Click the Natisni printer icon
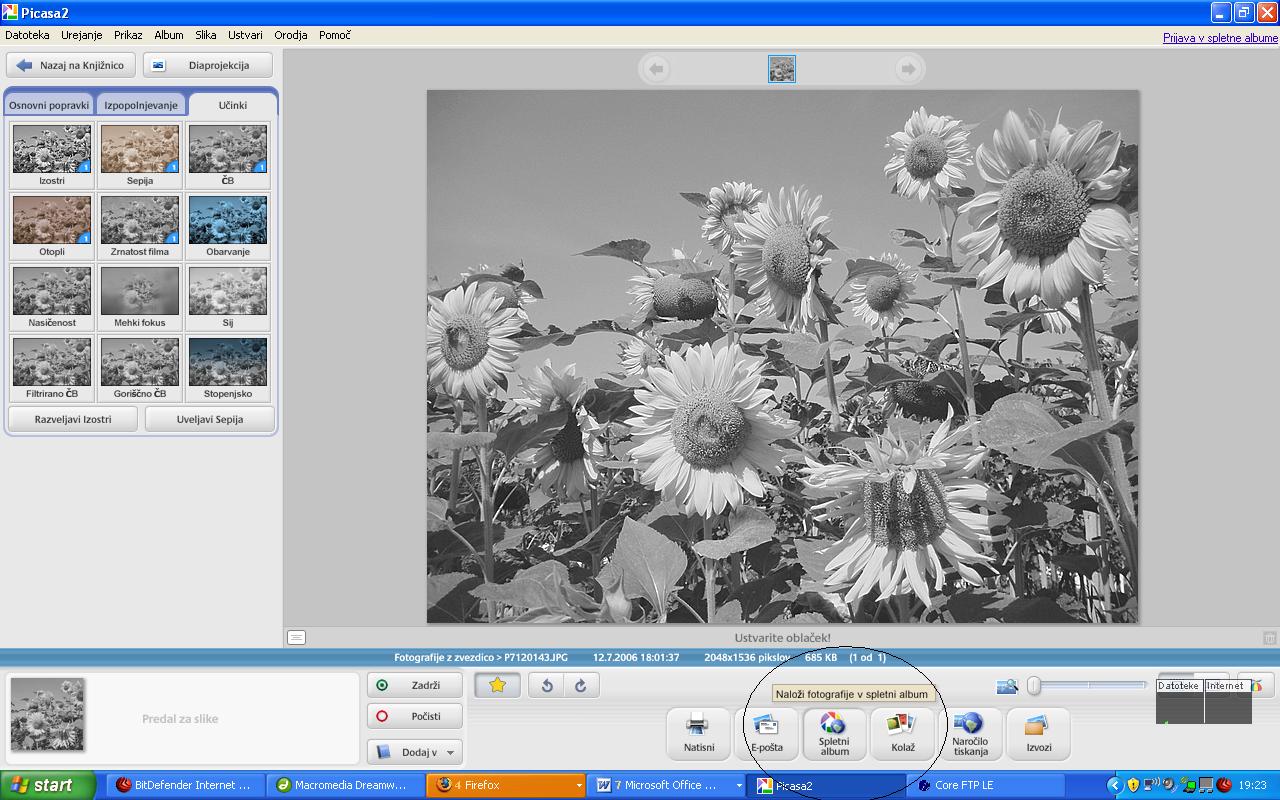 (x=699, y=733)
